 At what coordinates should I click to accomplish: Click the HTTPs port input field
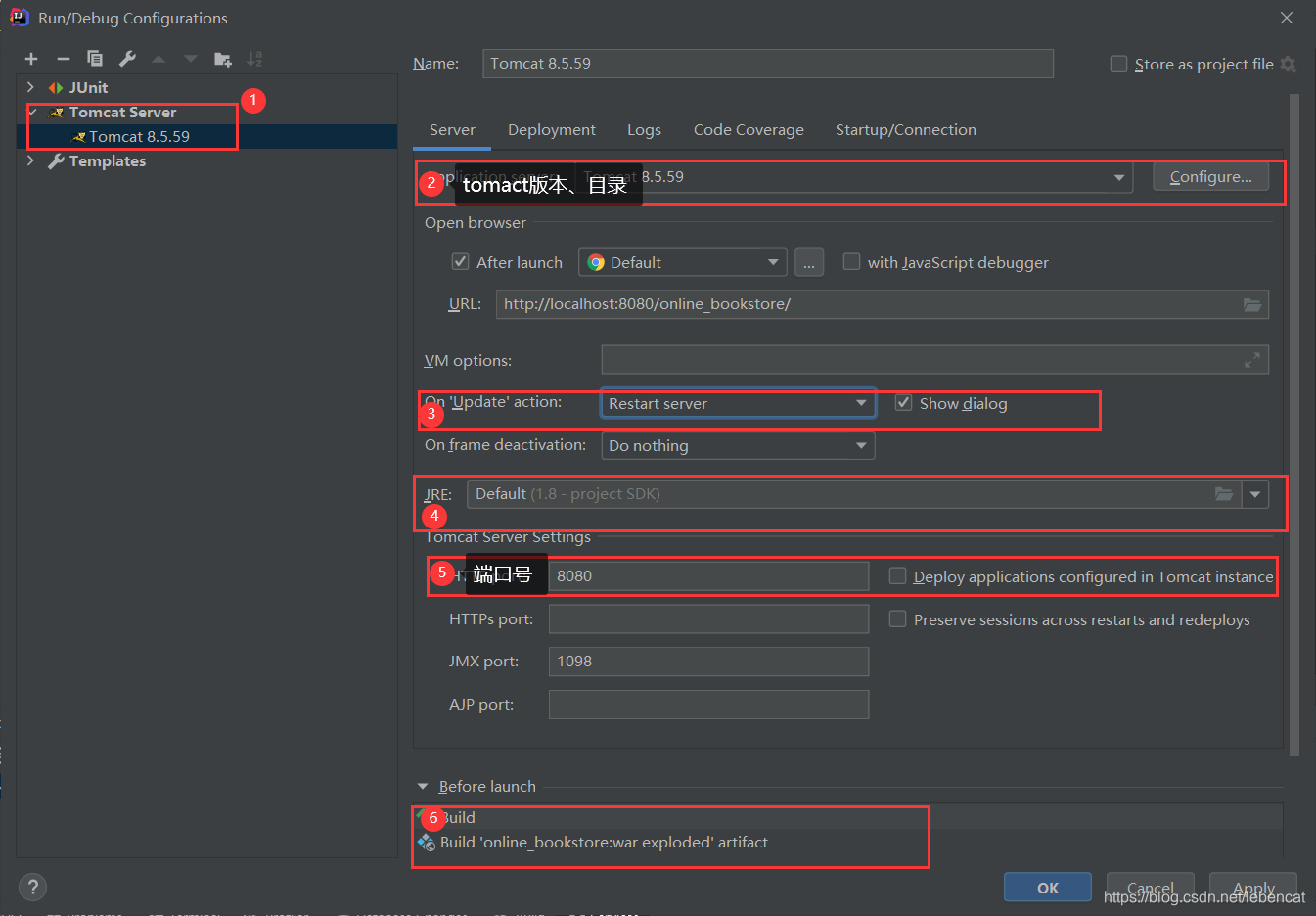tap(708, 618)
